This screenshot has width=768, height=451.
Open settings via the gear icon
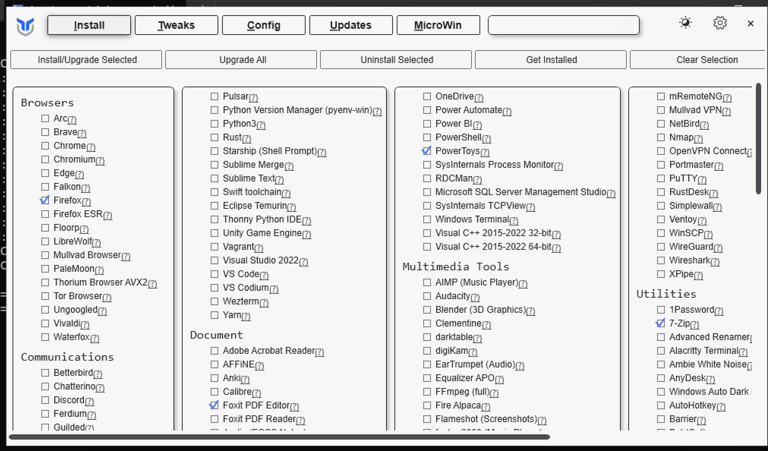(x=720, y=23)
